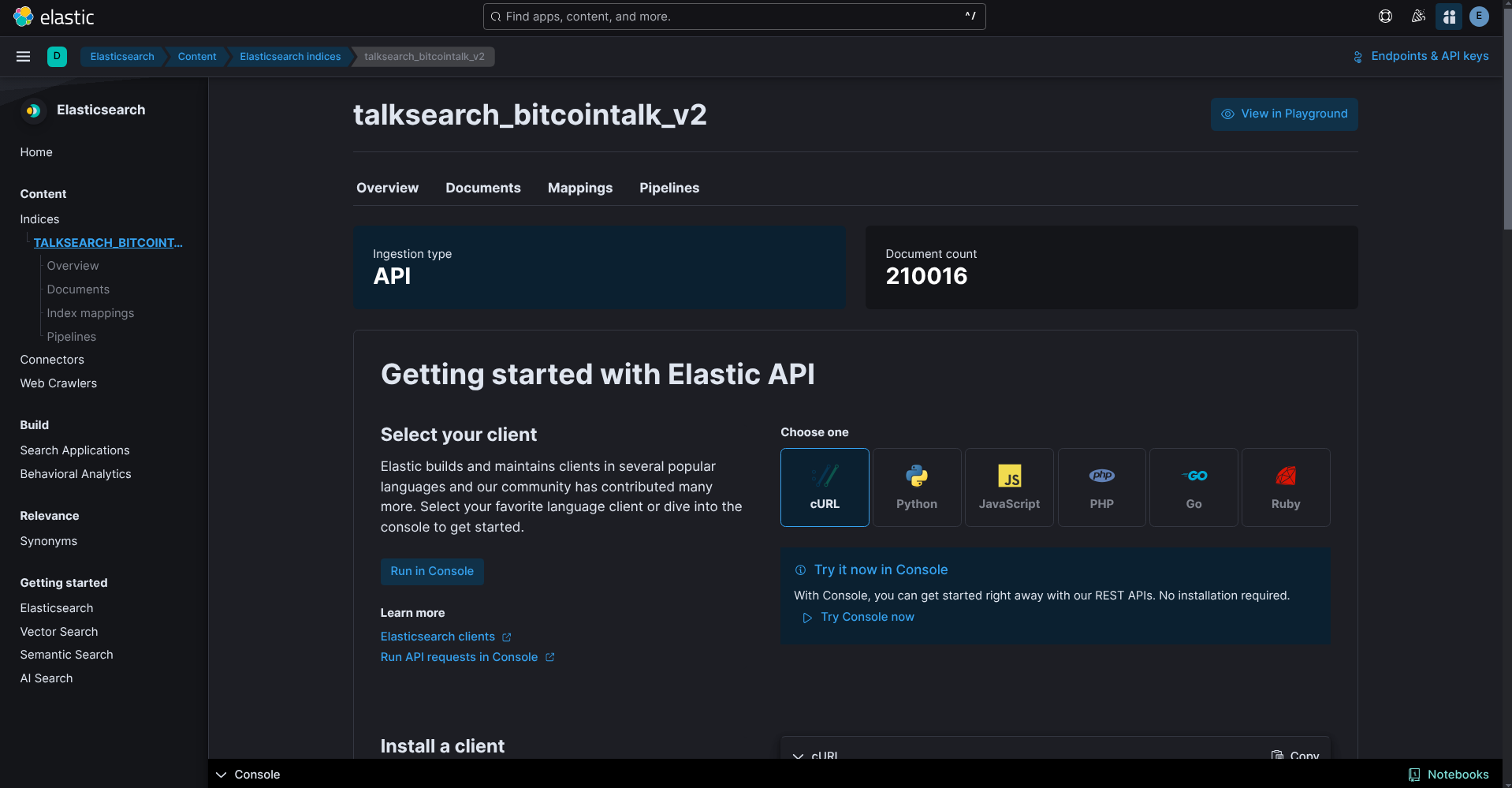
Task: Click the page vertical scrollbar
Action: click(1507, 118)
